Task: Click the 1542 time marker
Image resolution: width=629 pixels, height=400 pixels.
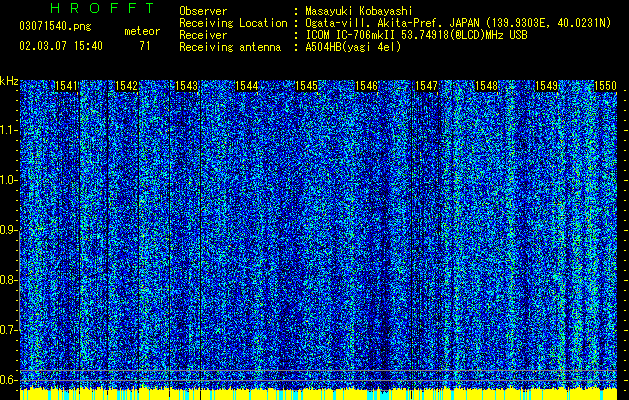Action: [126, 86]
